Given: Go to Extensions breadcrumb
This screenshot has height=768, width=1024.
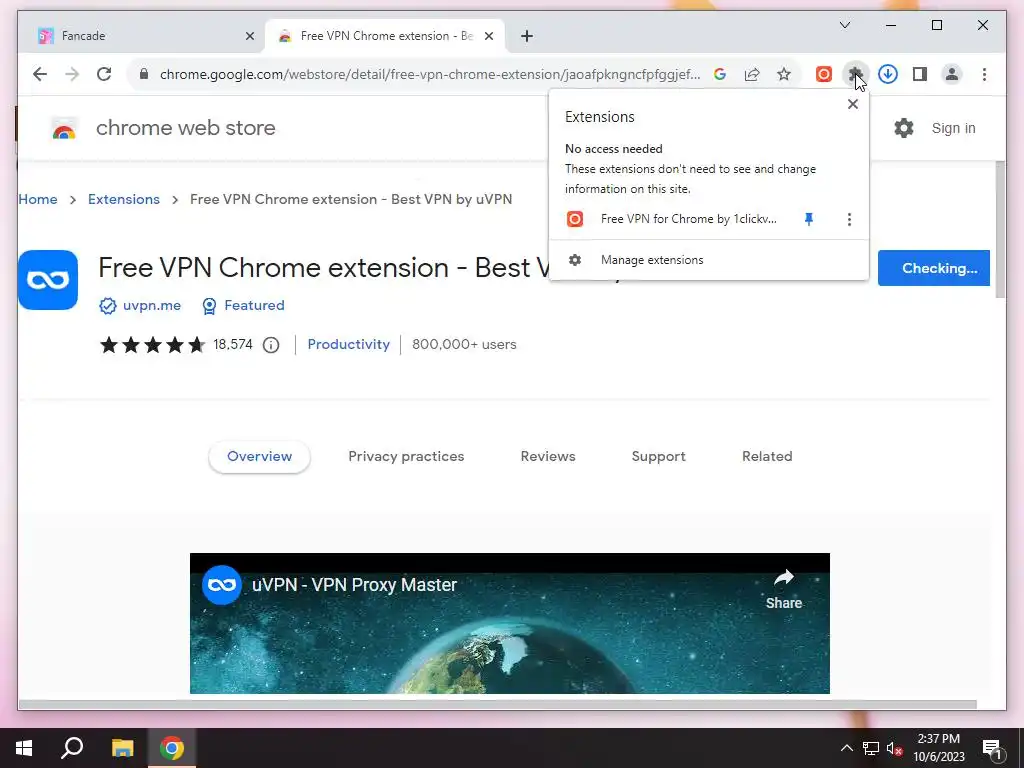Looking at the screenshot, I should click(x=123, y=199).
